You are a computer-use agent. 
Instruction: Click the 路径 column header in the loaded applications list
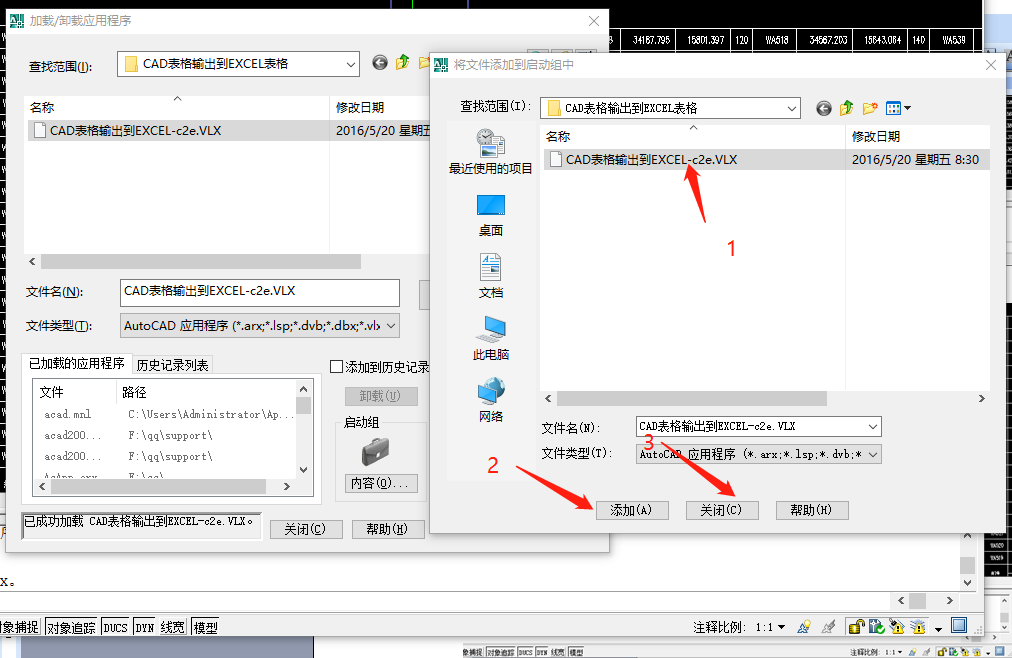point(207,392)
